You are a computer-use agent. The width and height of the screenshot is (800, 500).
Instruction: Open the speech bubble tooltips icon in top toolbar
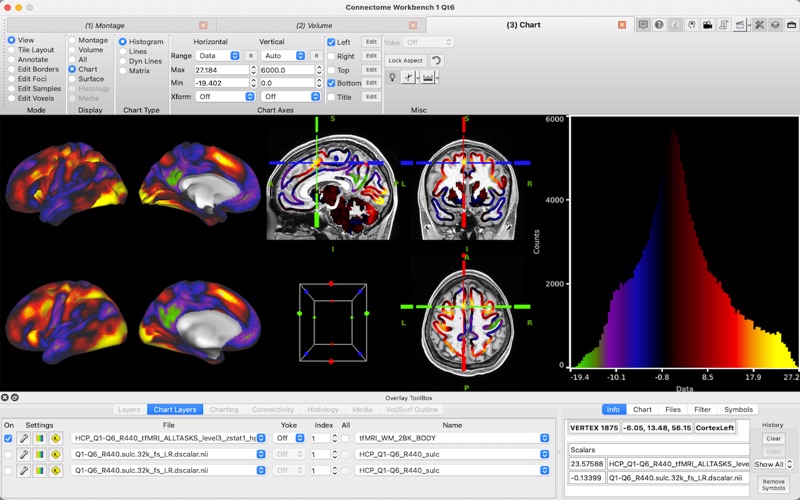point(643,25)
